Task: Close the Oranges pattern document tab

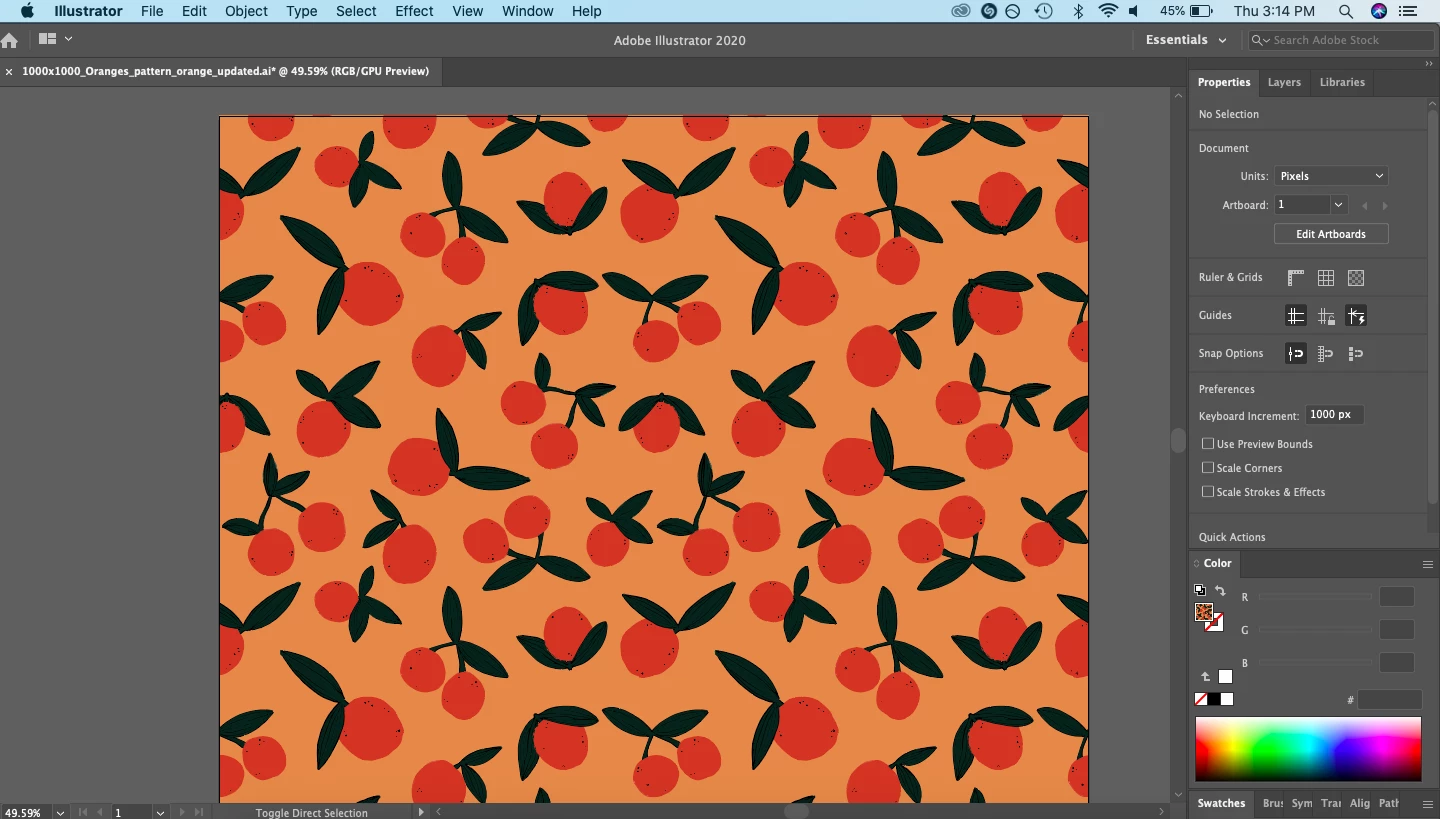Action: click(9, 72)
